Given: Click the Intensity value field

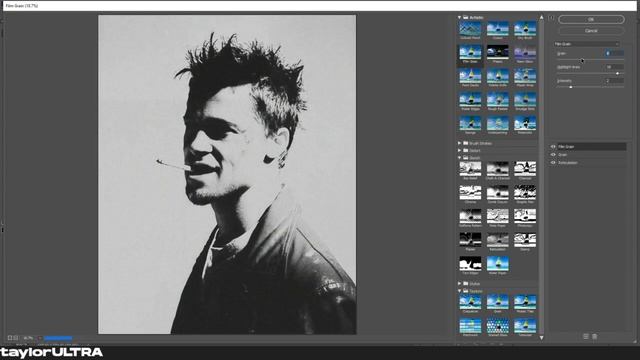Looking at the screenshot, I should pos(614,81).
